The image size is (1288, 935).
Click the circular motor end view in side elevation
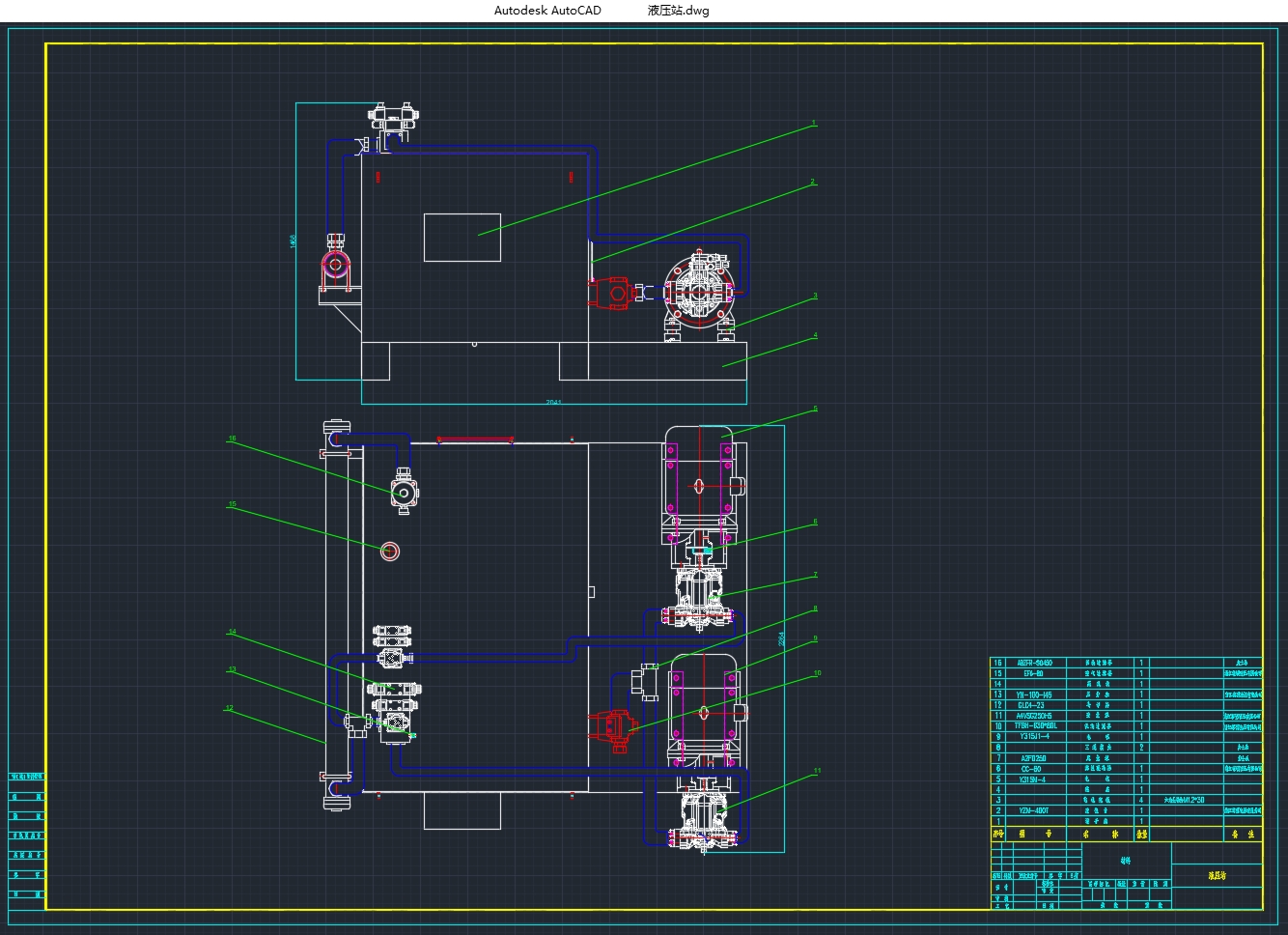coord(702,288)
